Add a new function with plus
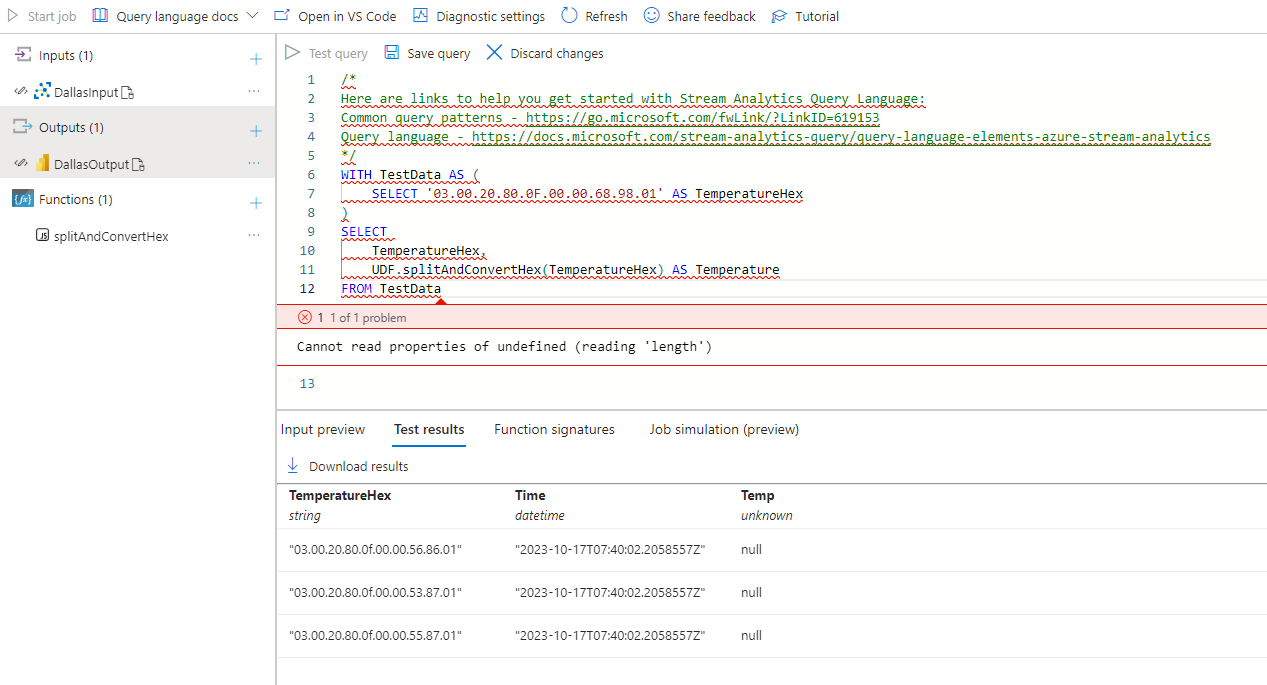This screenshot has height=685, width=1267. [x=255, y=203]
